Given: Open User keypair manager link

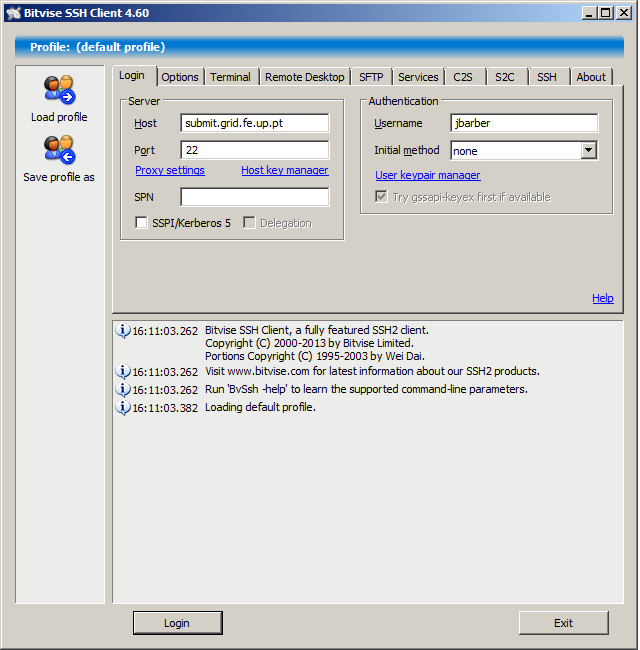Looking at the screenshot, I should pyautogui.click(x=428, y=175).
